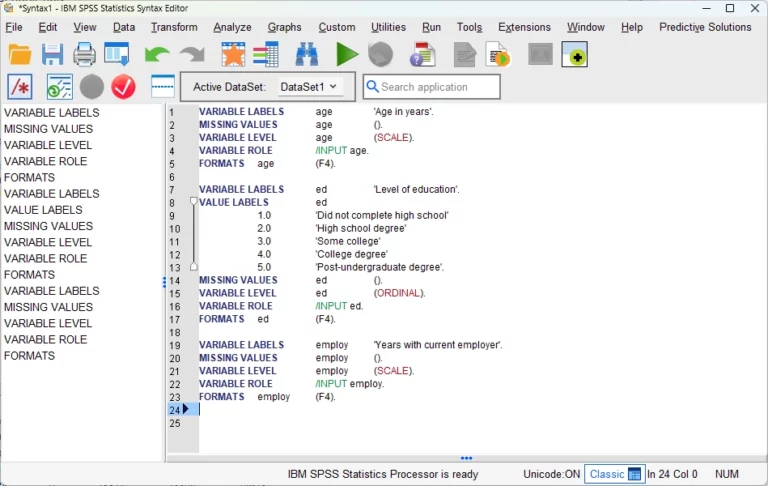The width and height of the screenshot is (768, 486).
Task: Click the Print icon in the toolbar
Action: click(x=84, y=54)
